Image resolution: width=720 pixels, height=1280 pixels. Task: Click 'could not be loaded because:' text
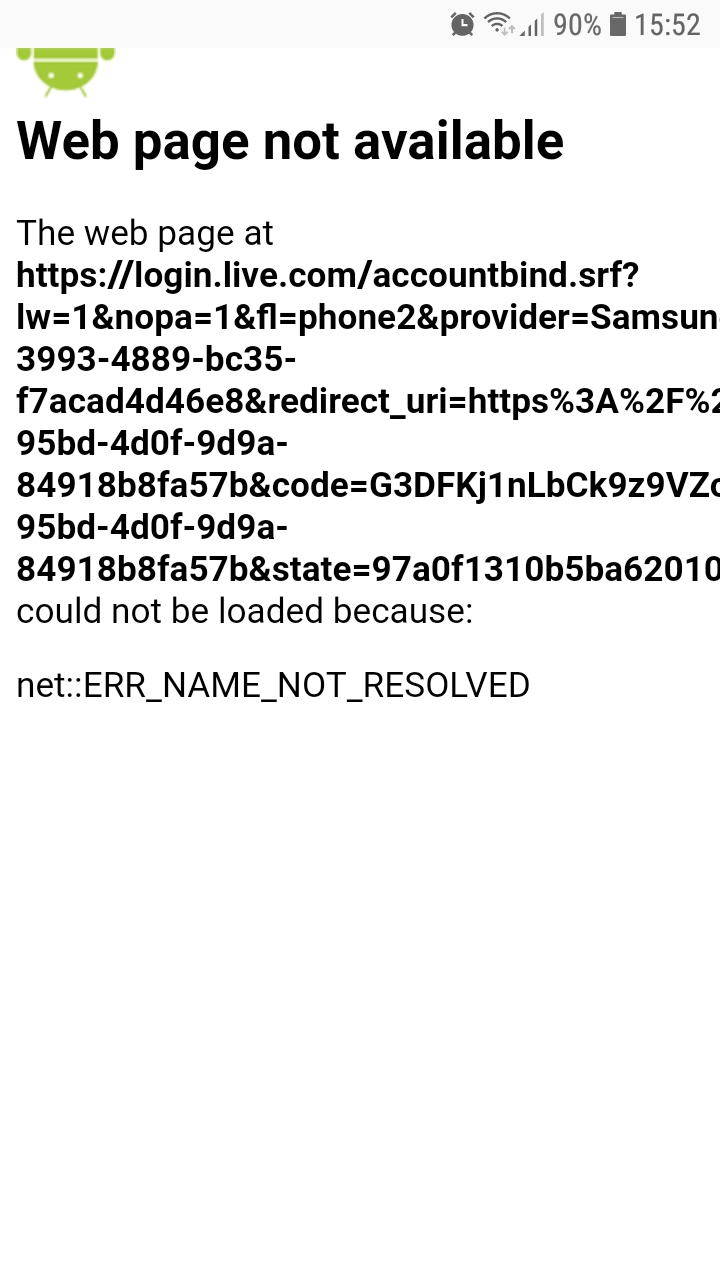pyautogui.click(x=245, y=611)
